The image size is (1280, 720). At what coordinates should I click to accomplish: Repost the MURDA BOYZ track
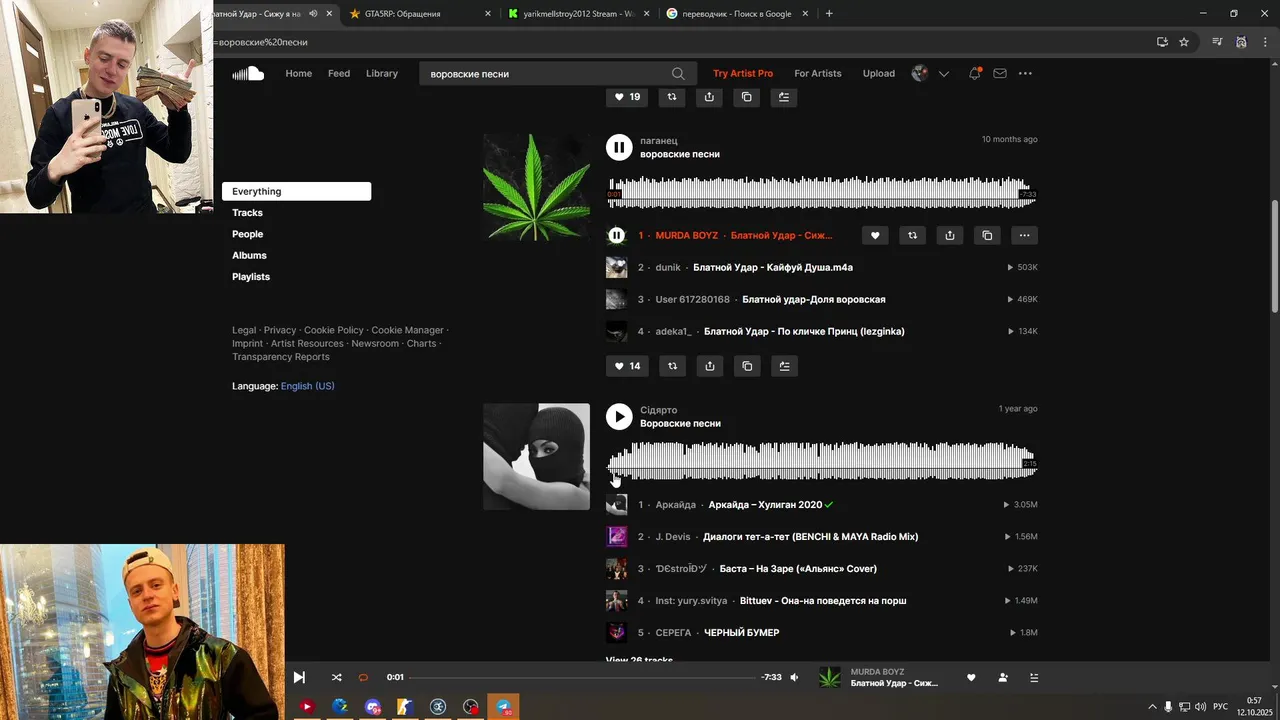912,235
